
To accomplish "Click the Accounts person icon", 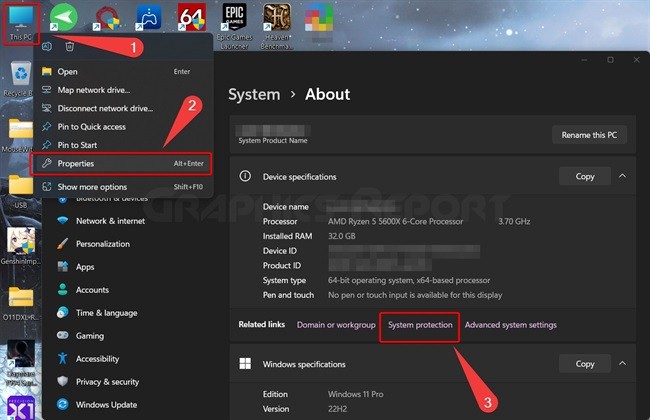I will point(63,289).
